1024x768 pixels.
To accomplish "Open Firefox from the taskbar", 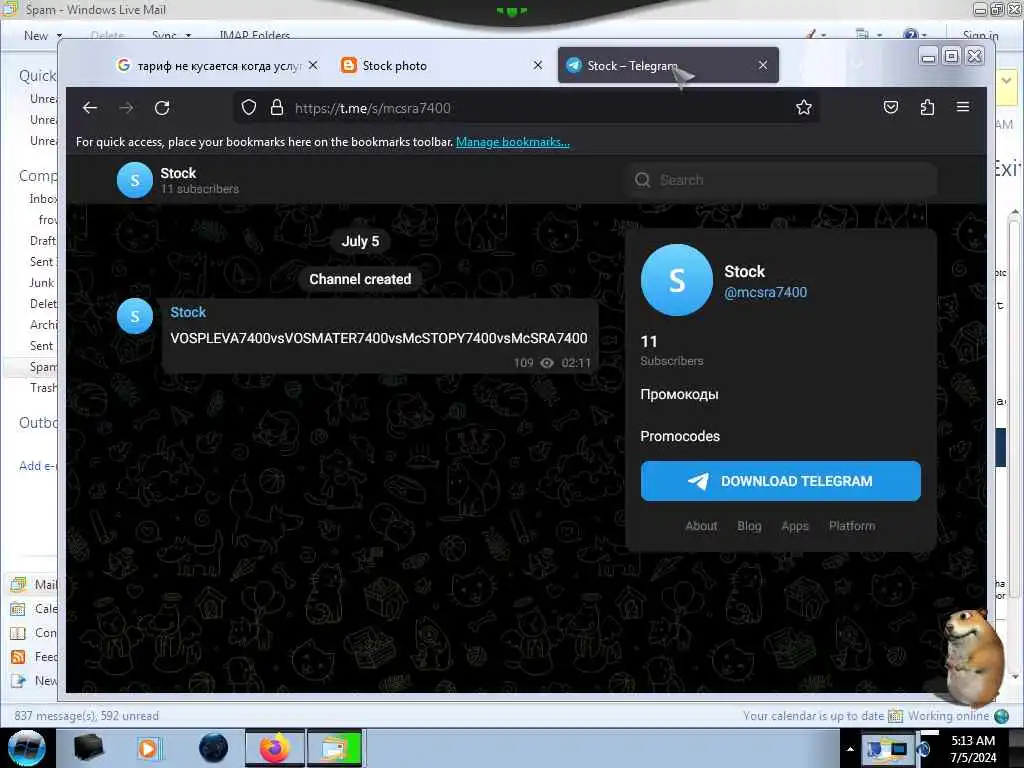I will tap(275, 748).
